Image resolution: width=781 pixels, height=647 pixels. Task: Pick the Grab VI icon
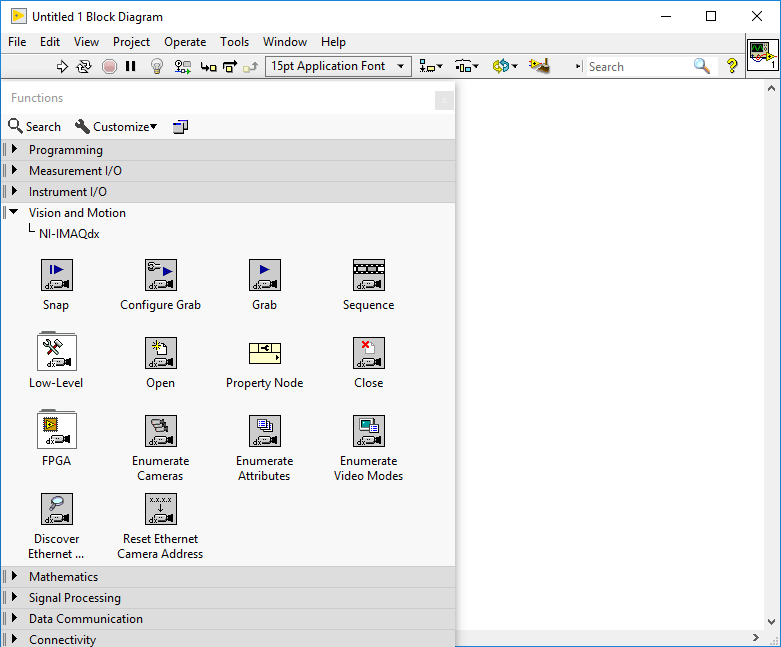click(x=264, y=275)
